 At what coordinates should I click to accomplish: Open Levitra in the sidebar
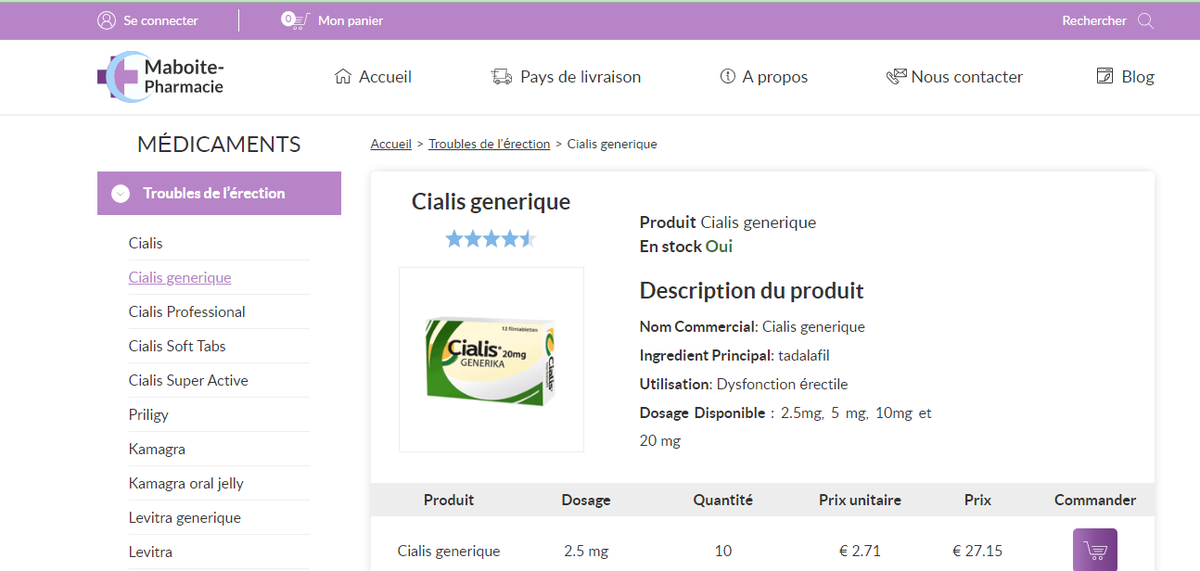[x=151, y=552]
